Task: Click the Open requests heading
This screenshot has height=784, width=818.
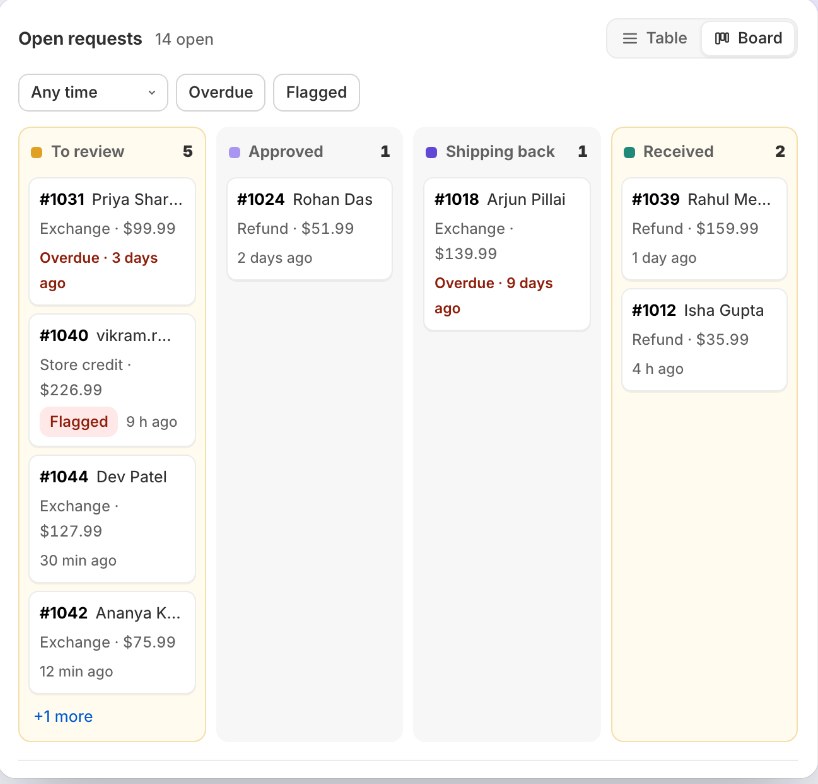Action: point(80,39)
